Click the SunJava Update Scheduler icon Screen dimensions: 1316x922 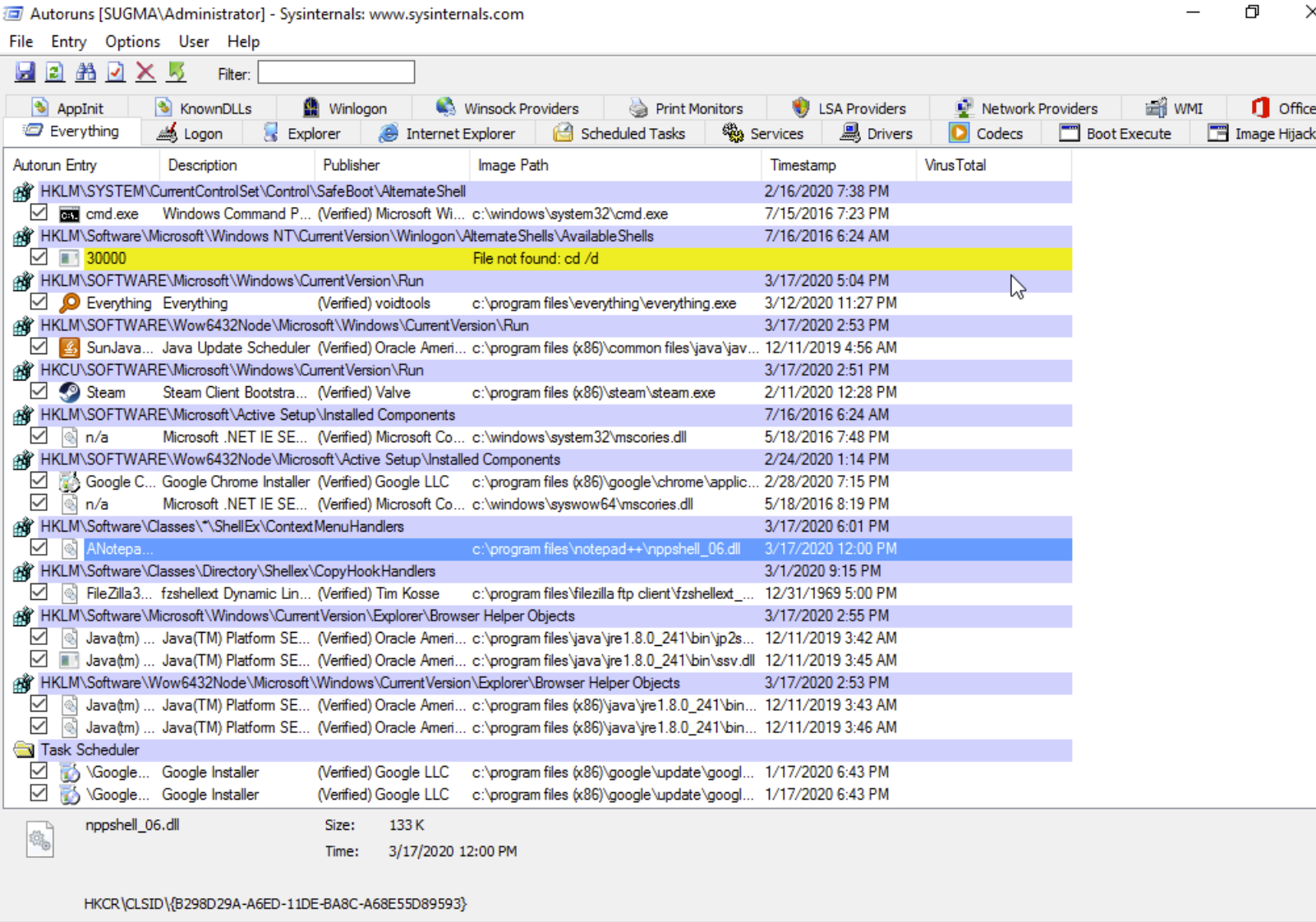70,348
